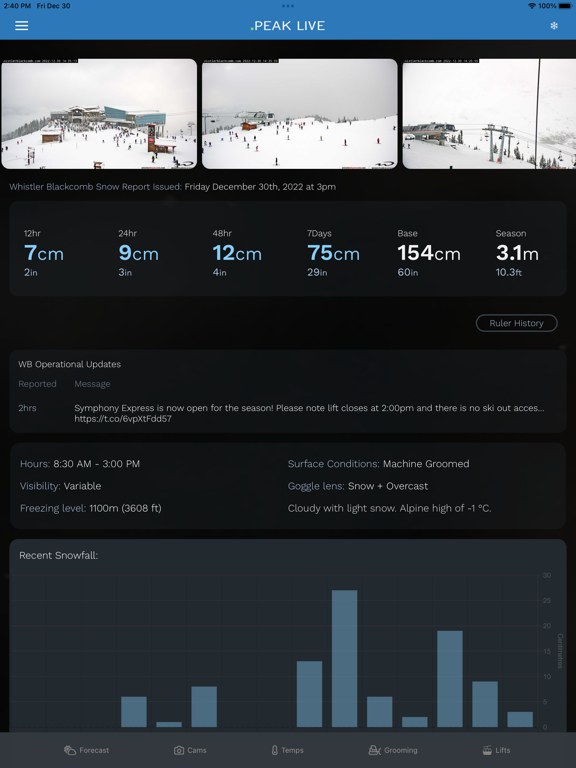Tap the Freezing level 1100m text
Viewport: 576px width, 768px height.
pyautogui.click(x=91, y=508)
